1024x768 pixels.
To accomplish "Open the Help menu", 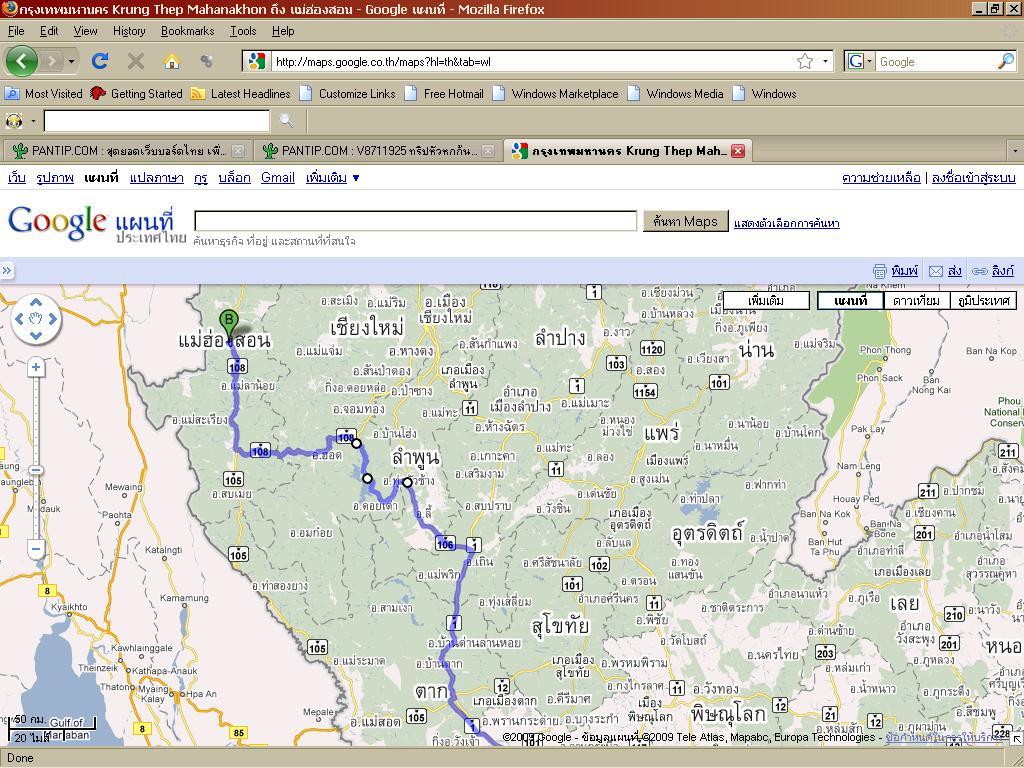I will pyautogui.click(x=283, y=31).
